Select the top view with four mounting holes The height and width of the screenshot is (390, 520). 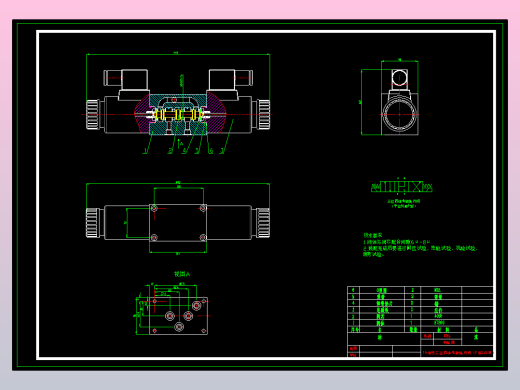[178, 223]
